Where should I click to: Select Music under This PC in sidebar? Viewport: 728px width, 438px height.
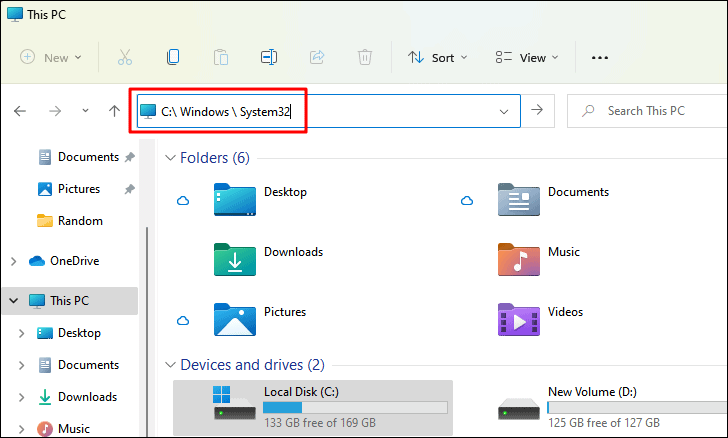64,428
